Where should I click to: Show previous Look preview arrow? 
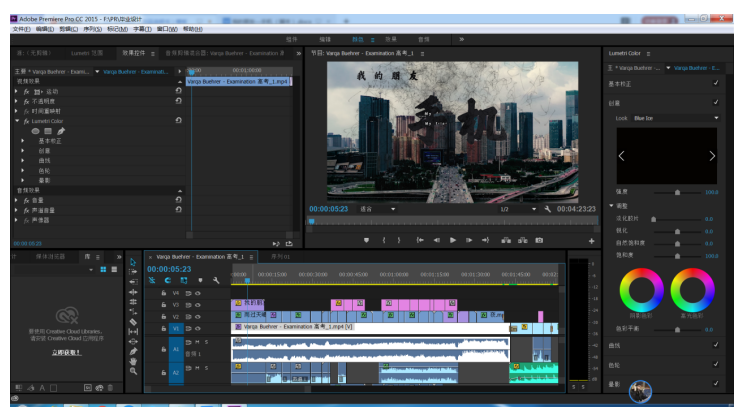(x=621, y=156)
